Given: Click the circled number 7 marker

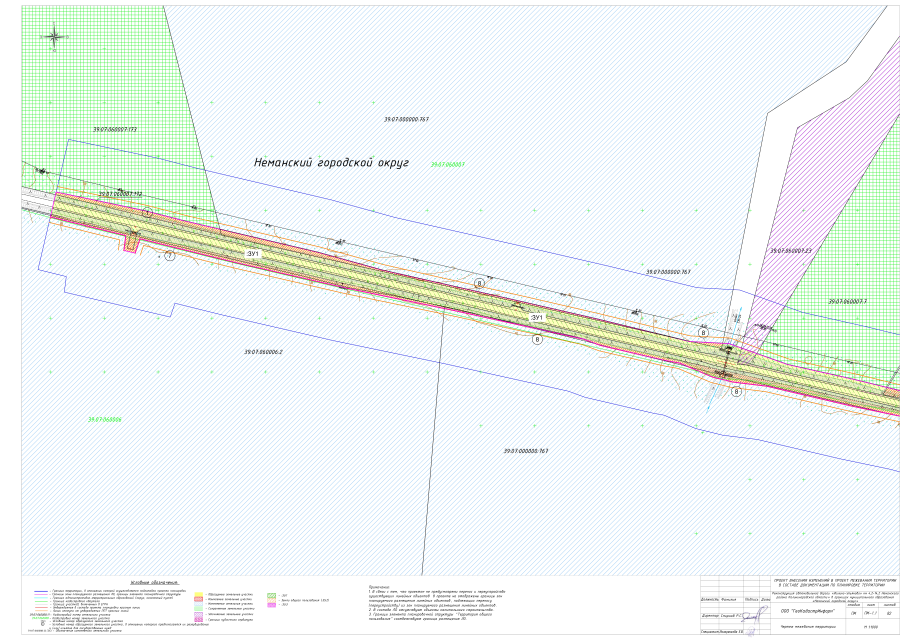Looking at the screenshot, I should (x=170, y=256).
